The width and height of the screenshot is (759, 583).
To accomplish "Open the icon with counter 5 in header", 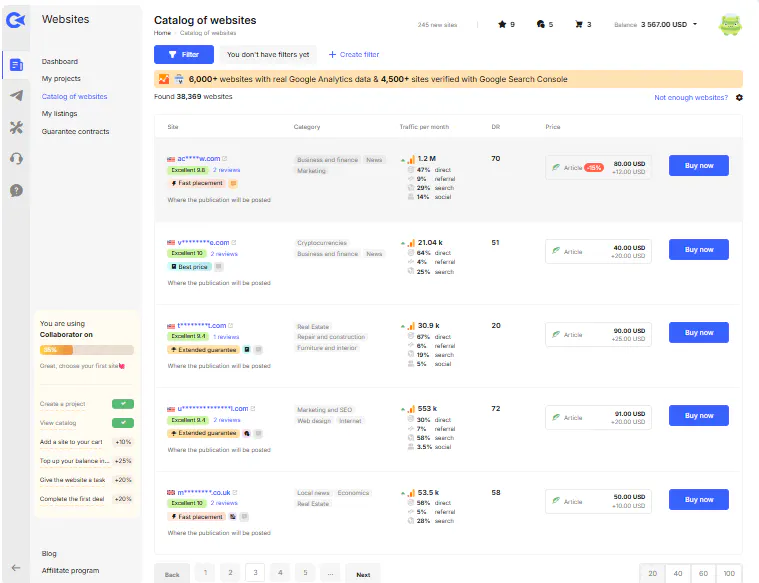I will (541, 24).
